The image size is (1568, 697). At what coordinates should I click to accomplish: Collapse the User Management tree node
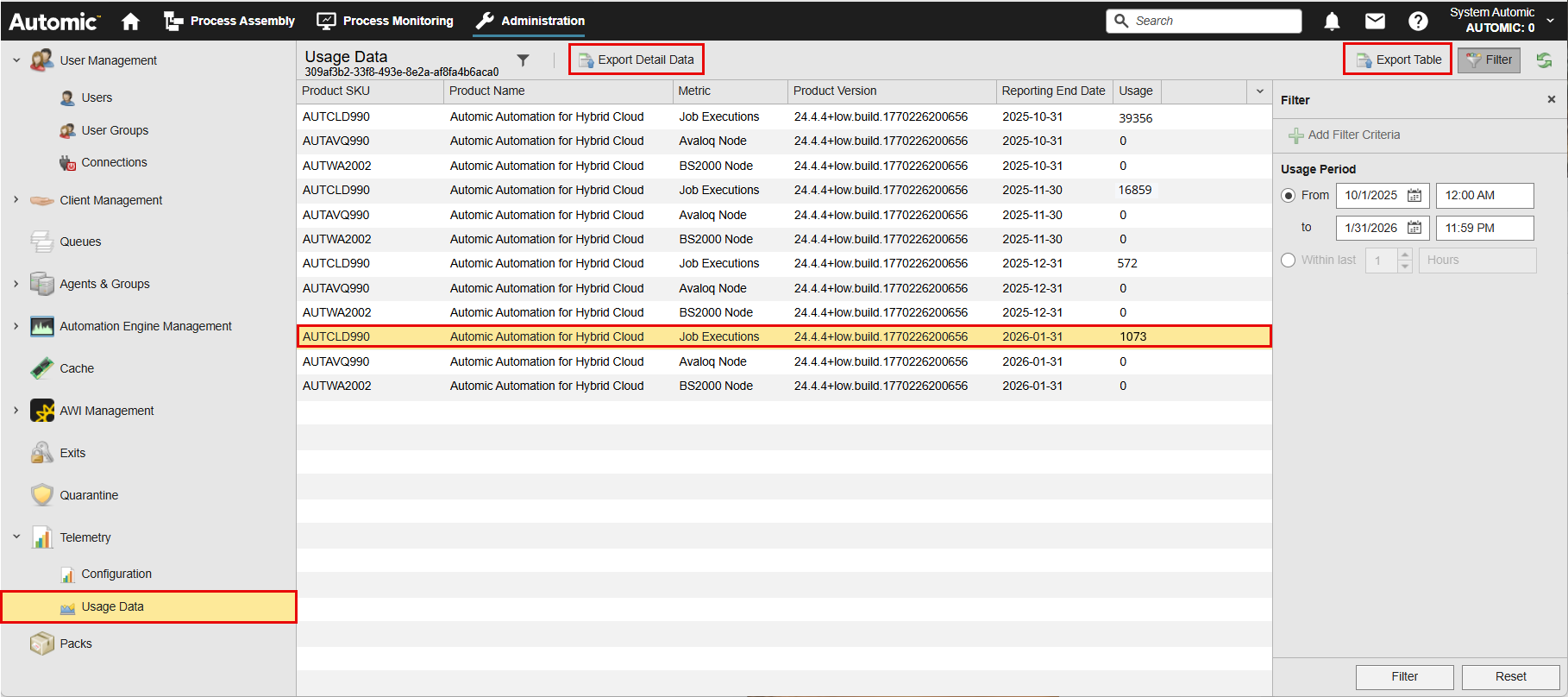coord(16,60)
